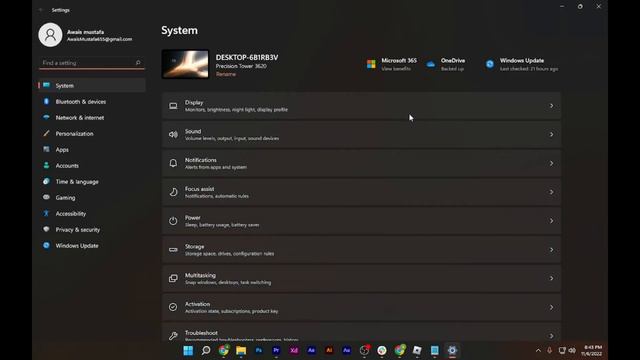Open the Display settings icon

point(173,106)
